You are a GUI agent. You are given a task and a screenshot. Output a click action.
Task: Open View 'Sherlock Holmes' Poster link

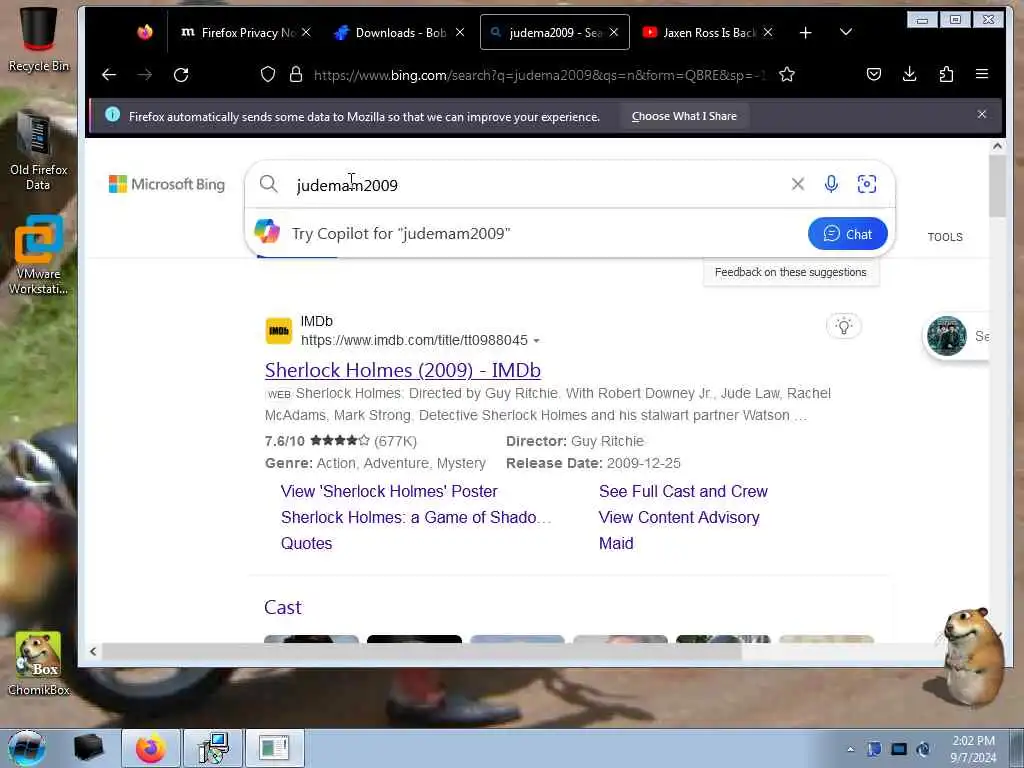point(389,491)
